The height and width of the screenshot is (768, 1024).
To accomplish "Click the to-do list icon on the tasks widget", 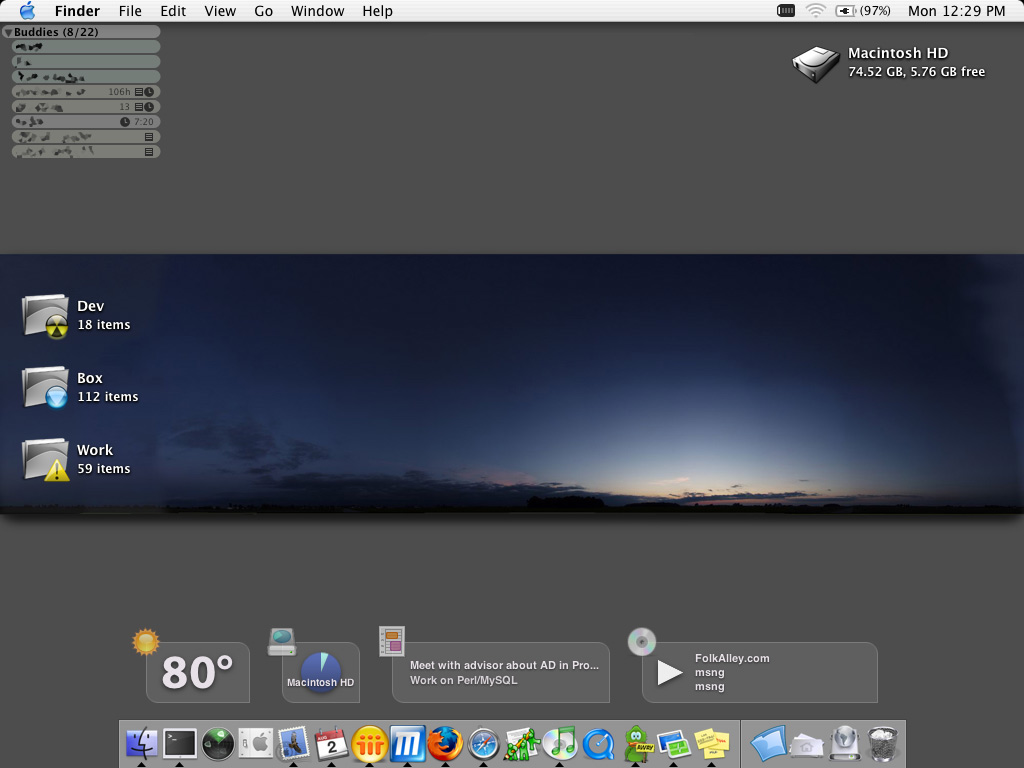I will [x=392, y=641].
